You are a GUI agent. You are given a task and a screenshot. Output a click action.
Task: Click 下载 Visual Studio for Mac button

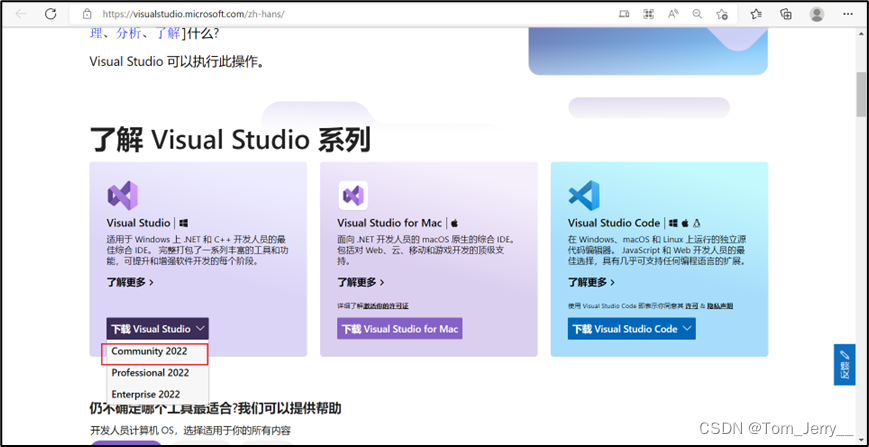400,328
